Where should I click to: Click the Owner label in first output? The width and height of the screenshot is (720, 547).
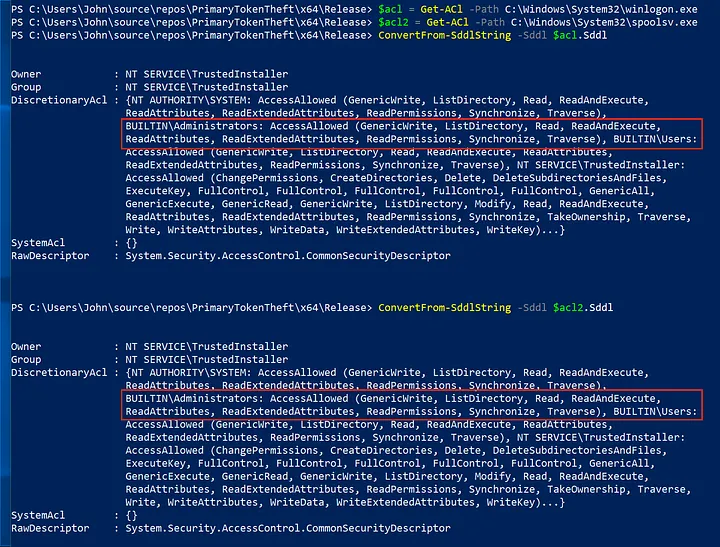(x=28, y=75)
